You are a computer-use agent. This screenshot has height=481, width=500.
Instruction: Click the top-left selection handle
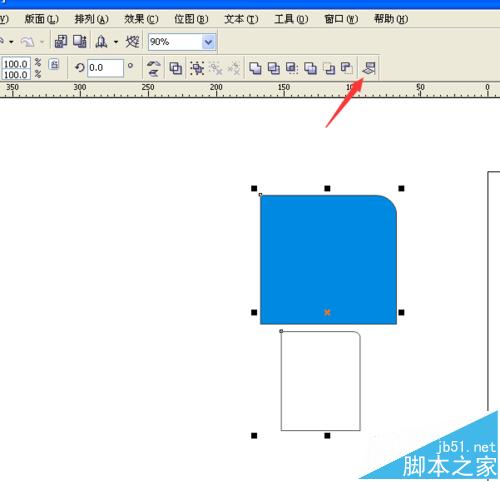click(x=254, y=189)
